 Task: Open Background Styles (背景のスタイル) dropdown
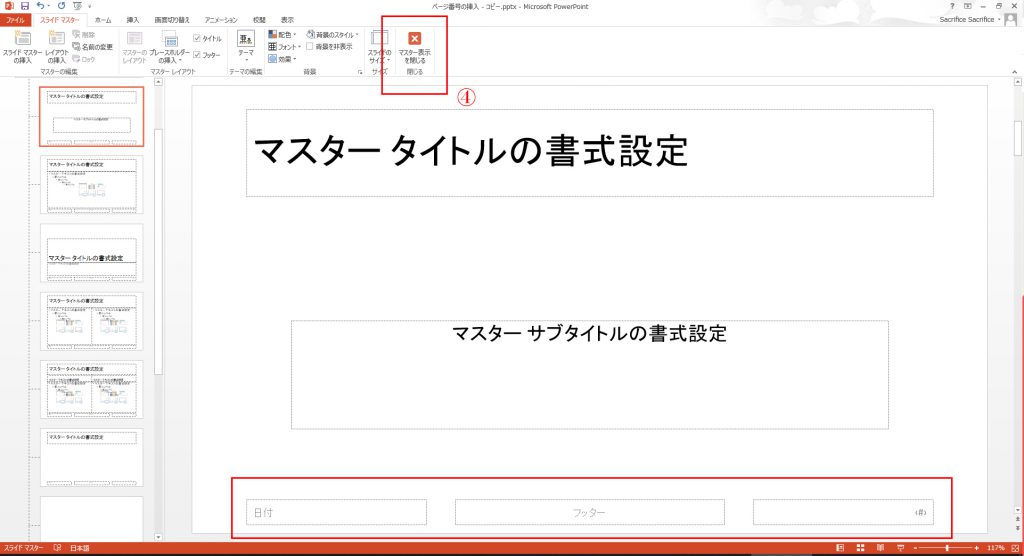[x=333, y=34]
